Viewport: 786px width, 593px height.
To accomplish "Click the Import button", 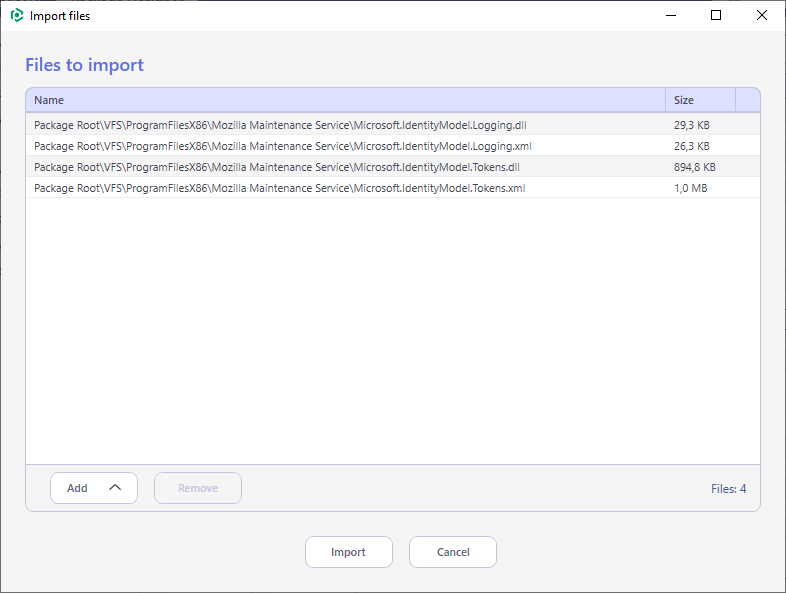I will [348, 552].
